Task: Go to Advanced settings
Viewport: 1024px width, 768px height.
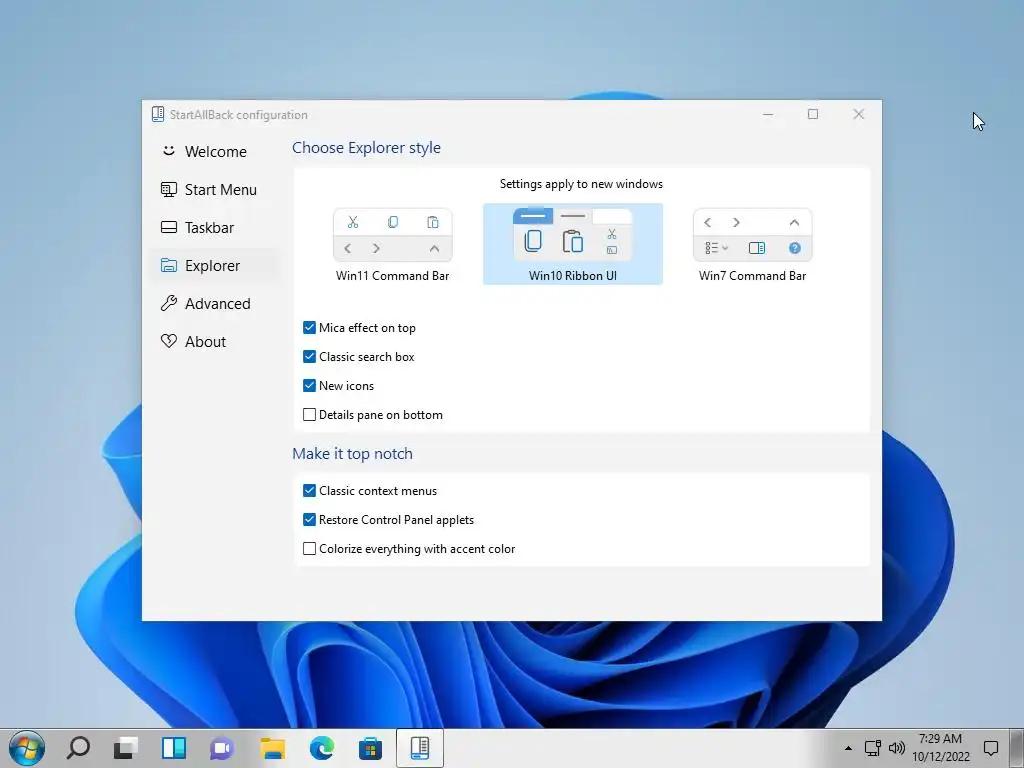Action: pos(213,304)
